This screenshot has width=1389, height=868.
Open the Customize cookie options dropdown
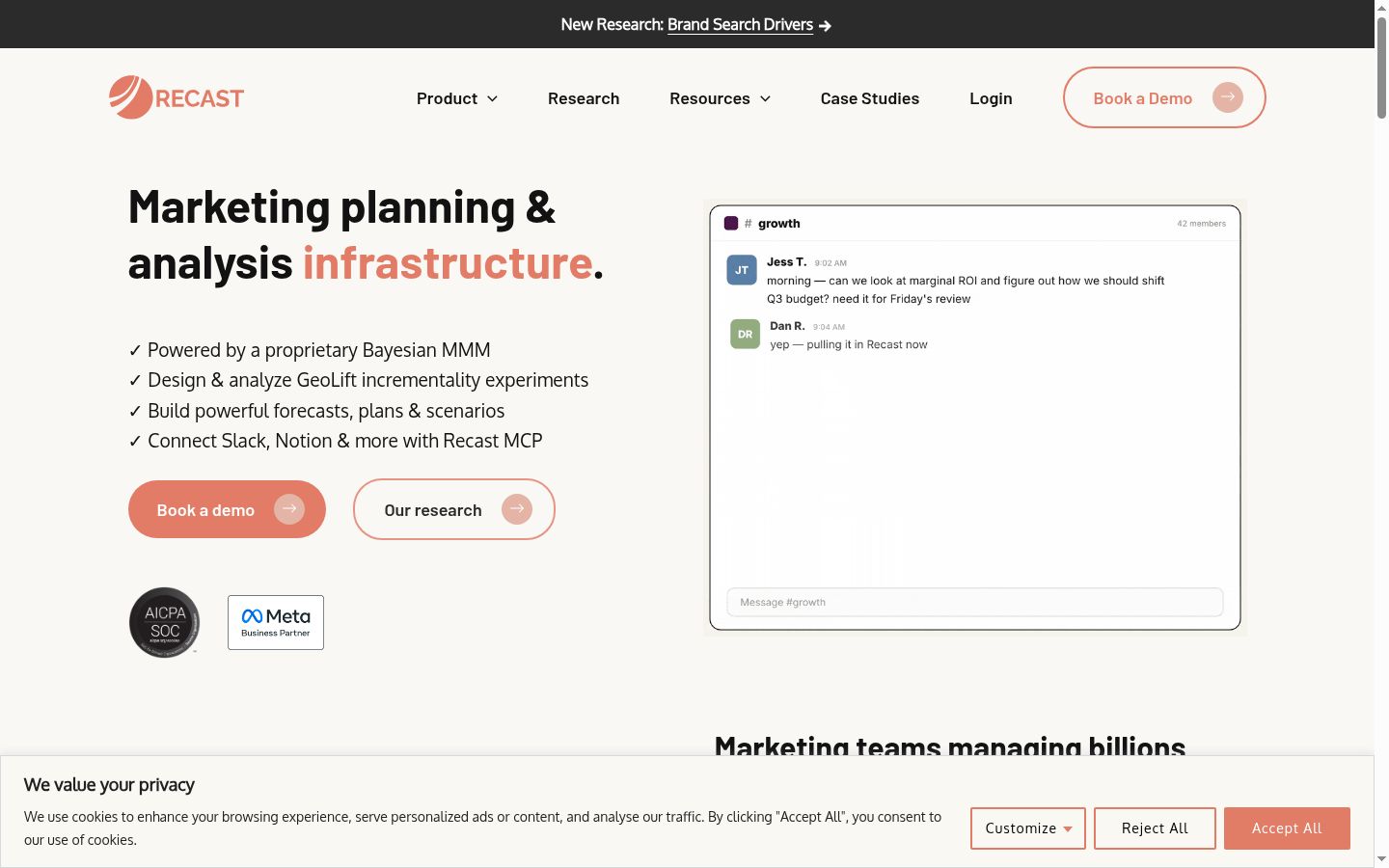[x=1028, y=828]
